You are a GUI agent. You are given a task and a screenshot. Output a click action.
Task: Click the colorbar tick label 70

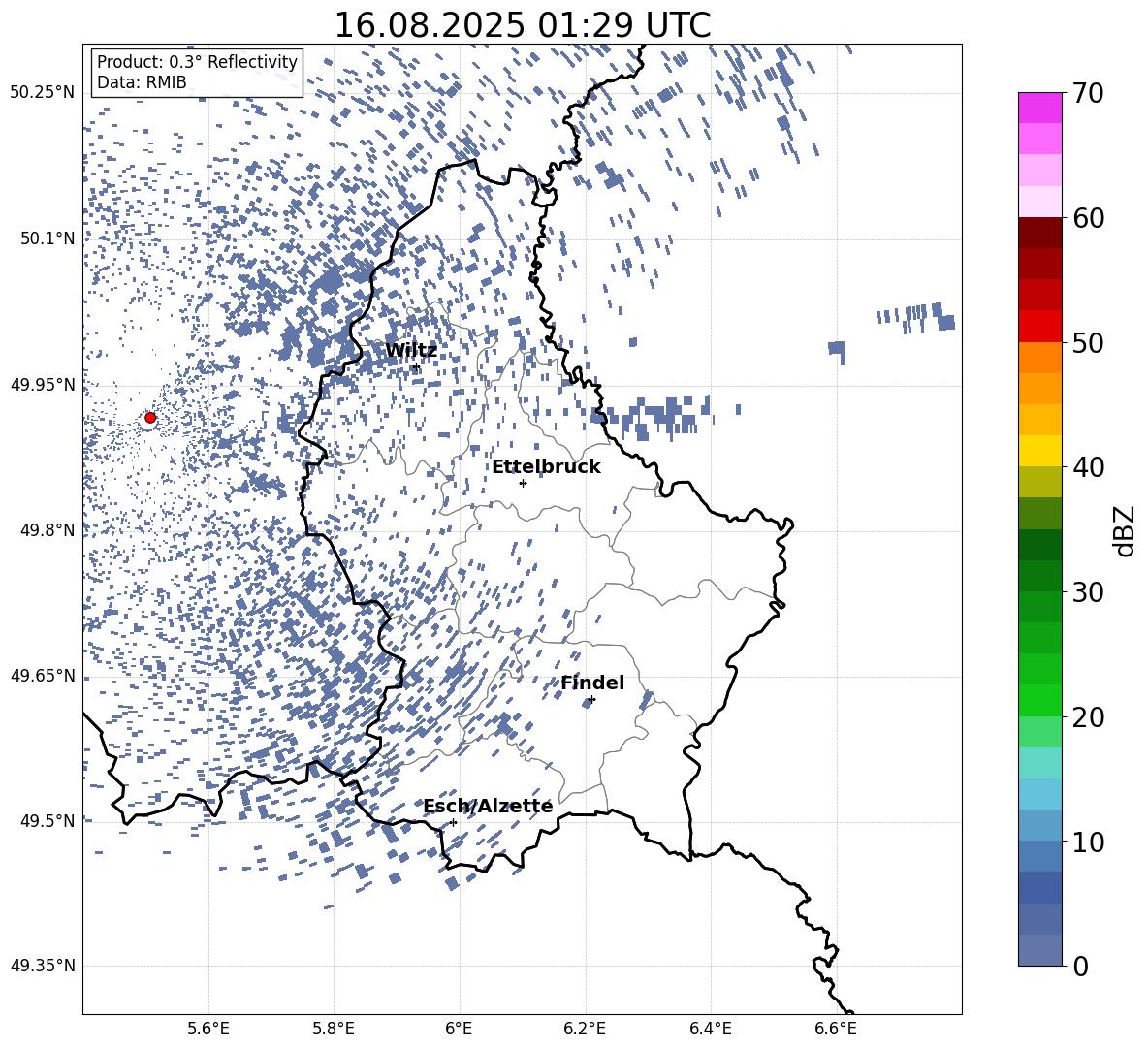coord(1088,93)
